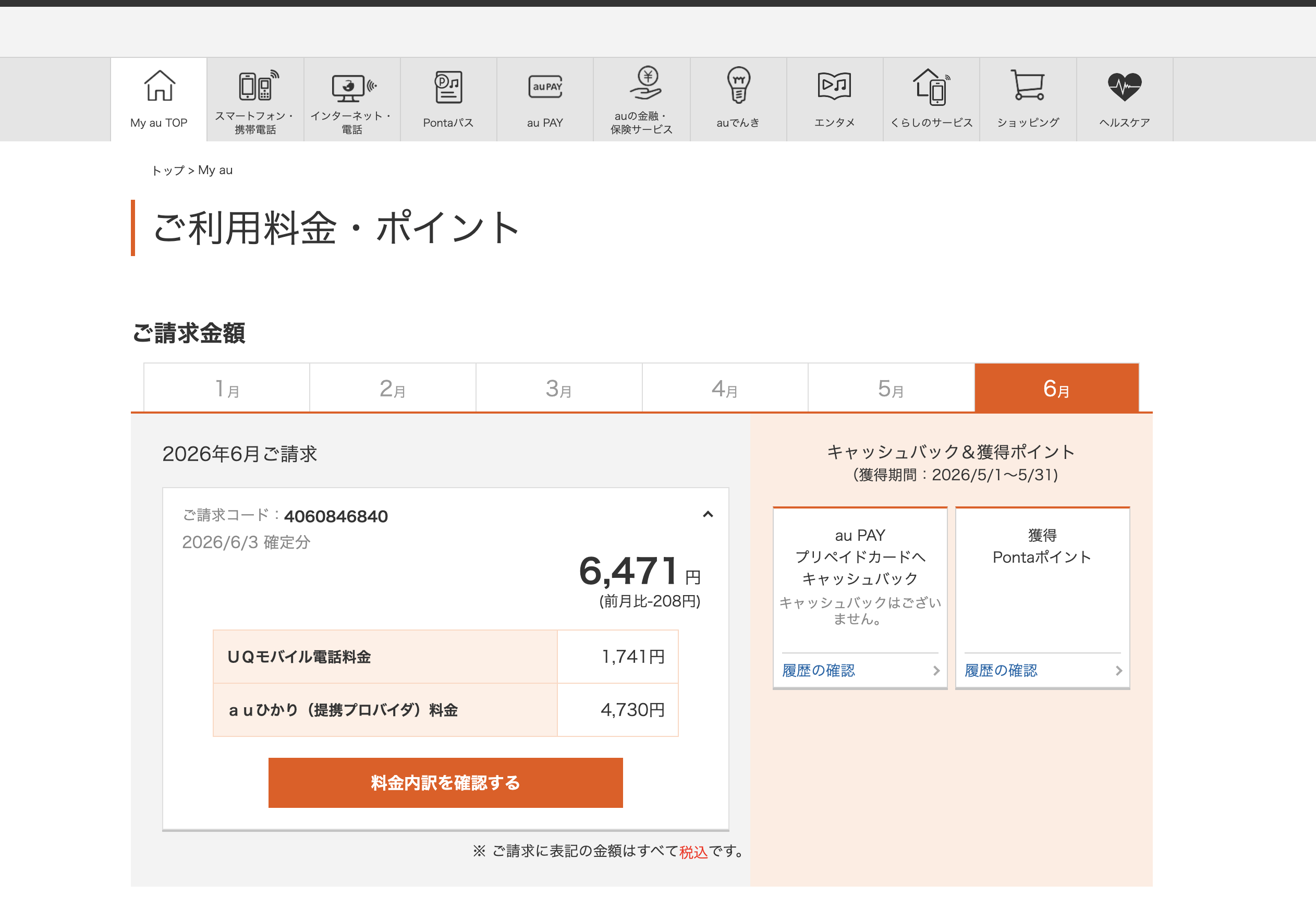The image size is (1316, 920).
Task: Click the (前月比-208円) comparison text
Action: pos(650,601)
